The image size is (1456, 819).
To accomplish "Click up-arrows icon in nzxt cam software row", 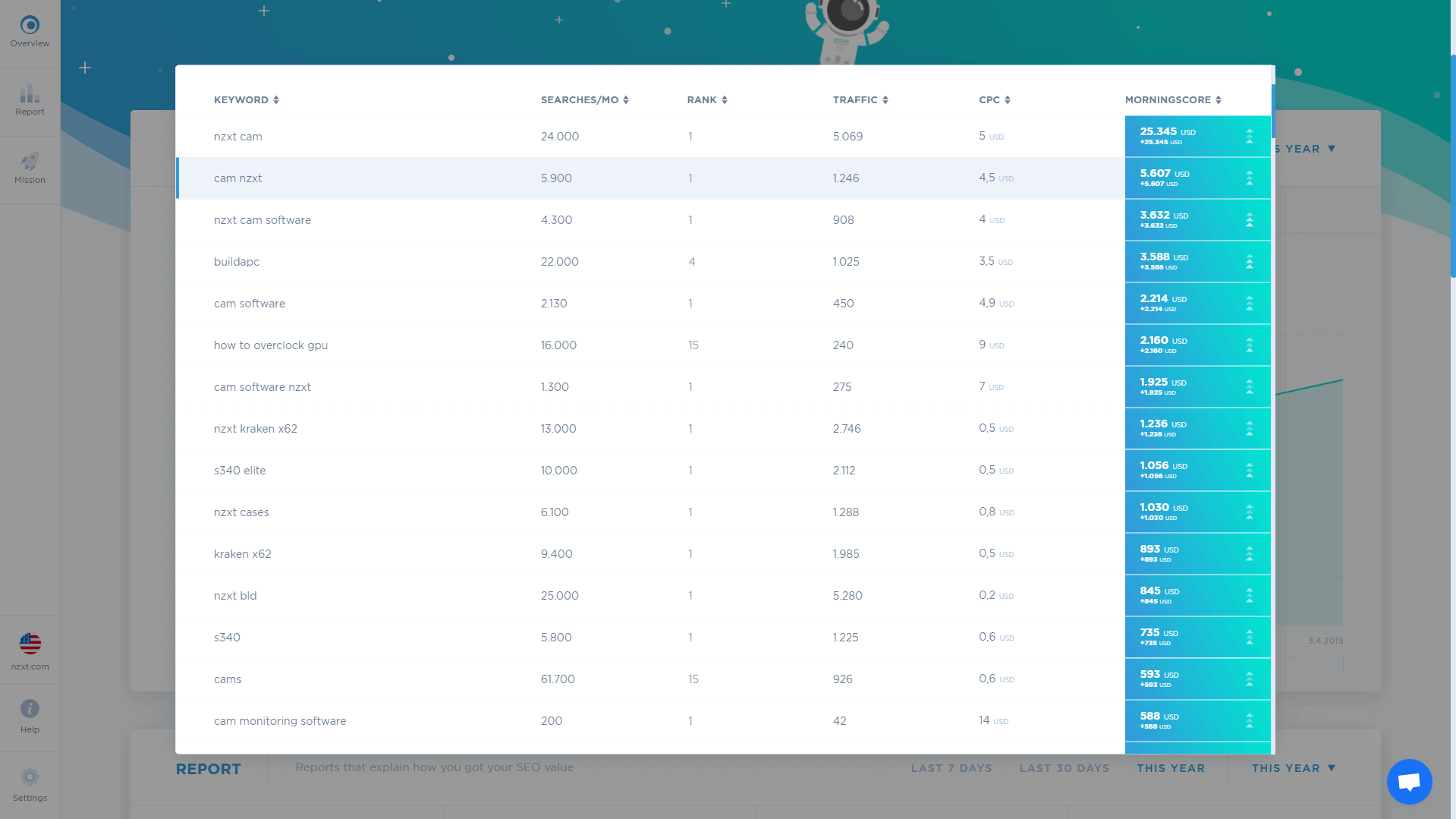I will coord(1250,220).
